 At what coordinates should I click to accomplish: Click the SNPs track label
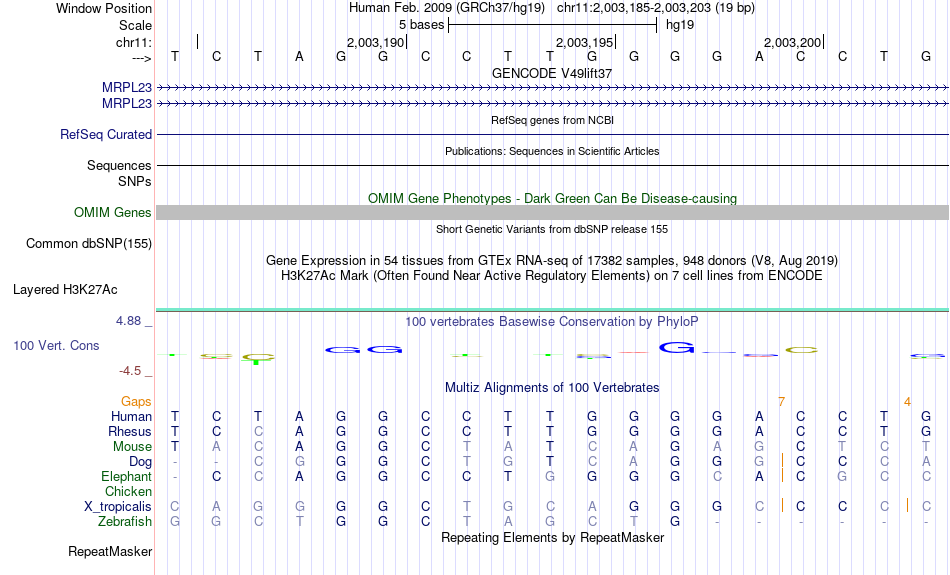[135, 181]
